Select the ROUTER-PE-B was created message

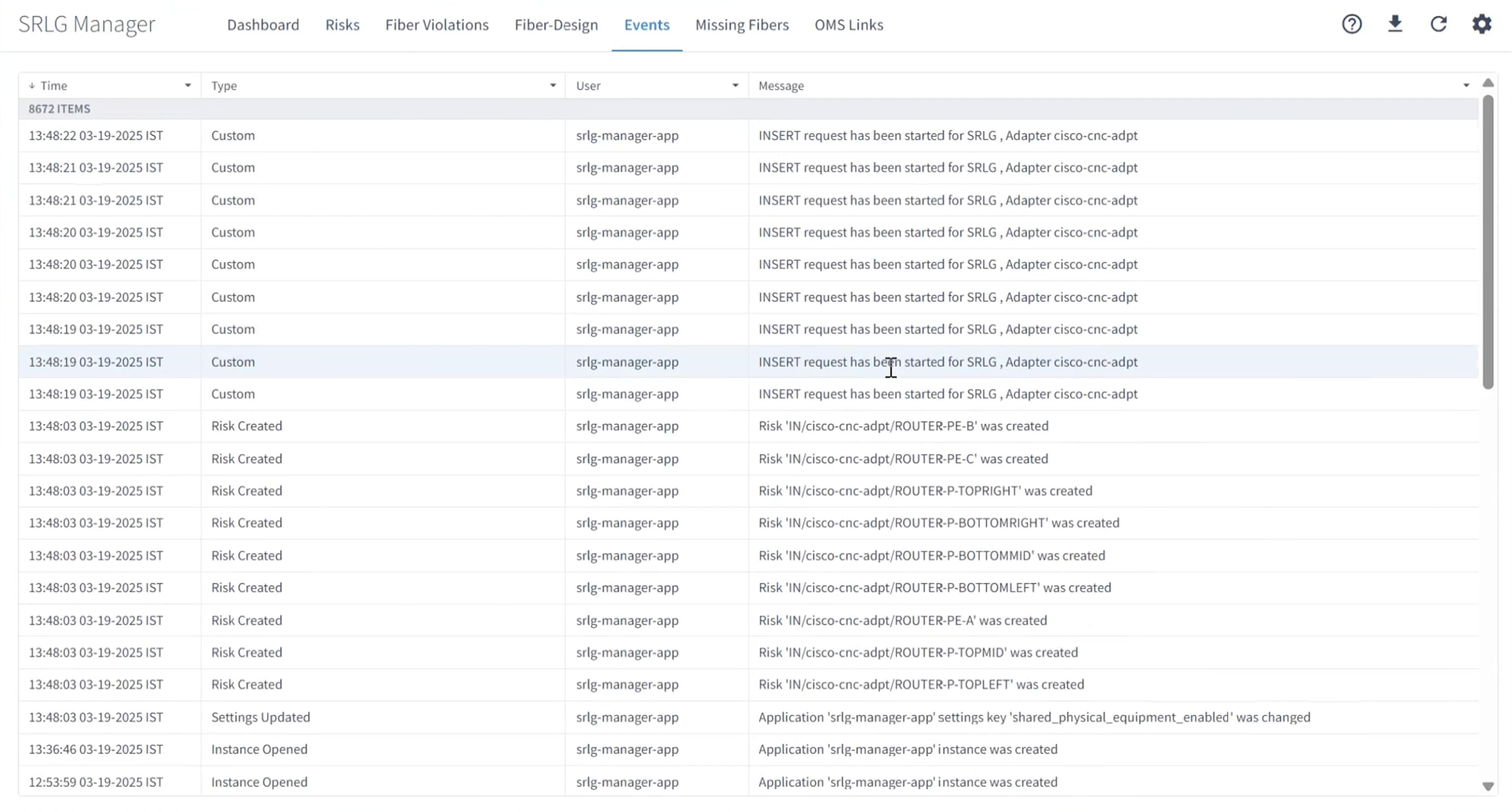(903, 426)
